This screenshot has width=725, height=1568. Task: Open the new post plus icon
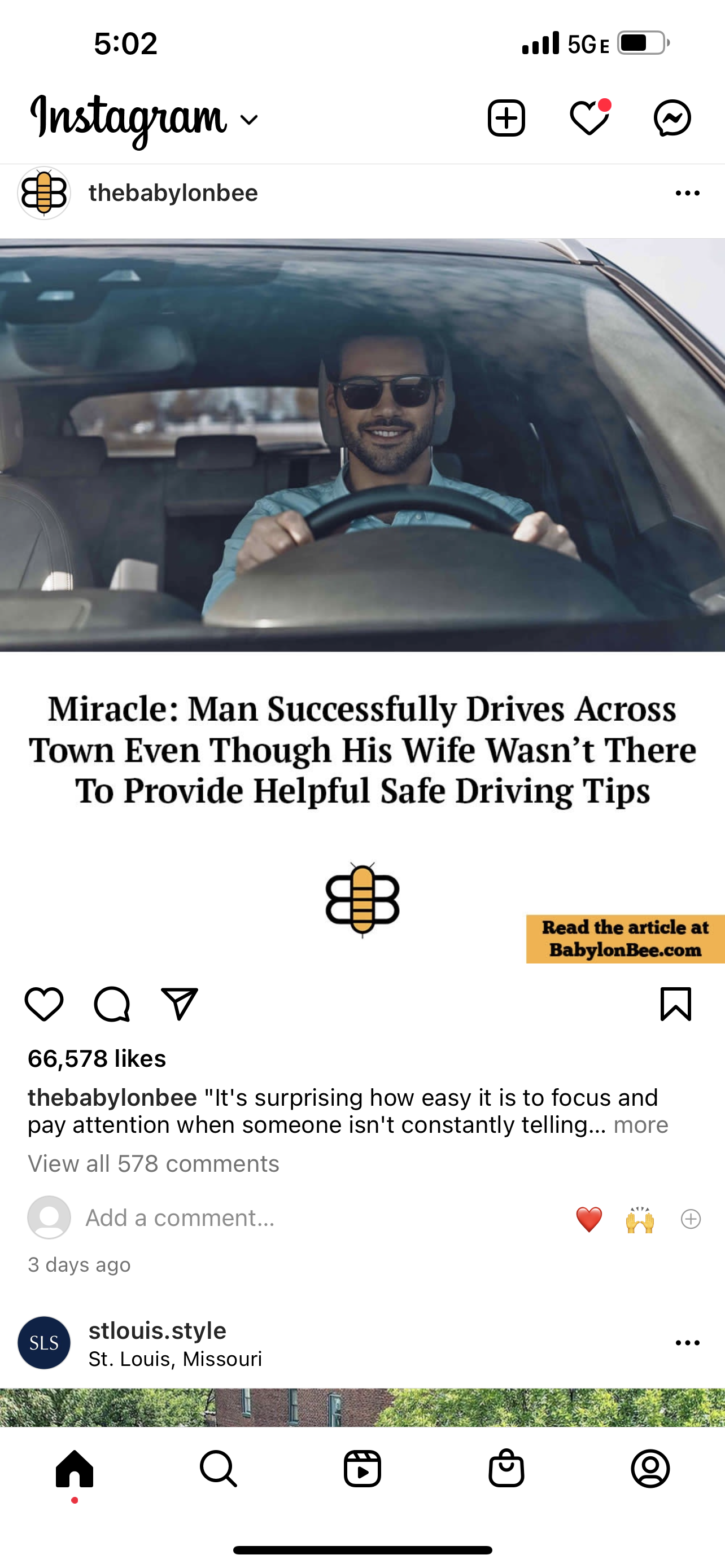pyautogui.click(x=506, y=118)
